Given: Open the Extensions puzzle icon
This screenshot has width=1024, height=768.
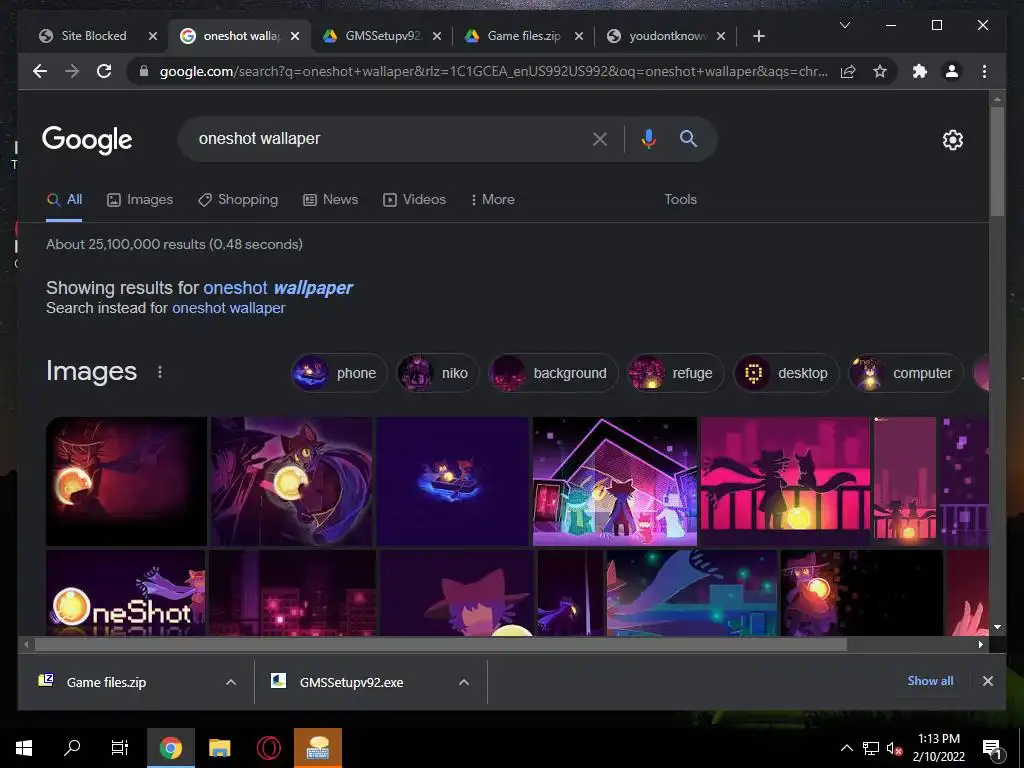Looking at the screenshot, I should click(x=920, y=71).
